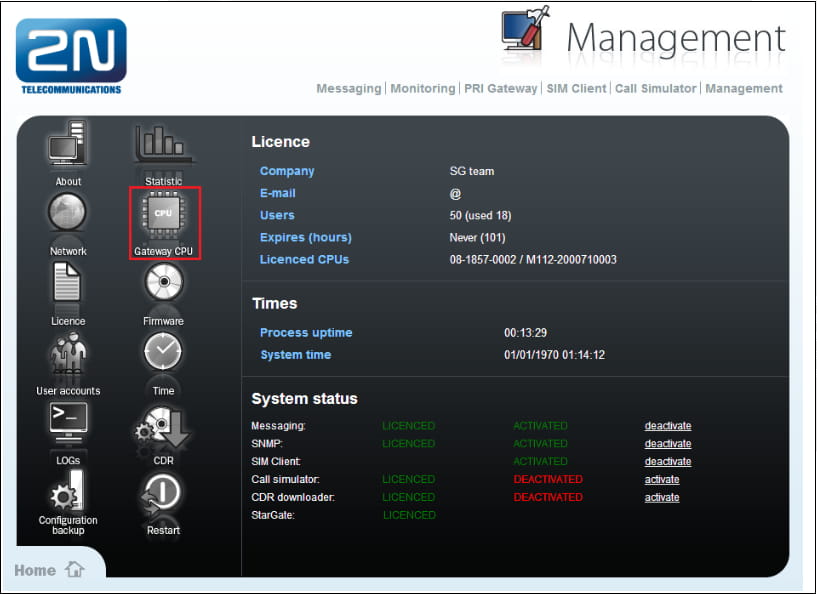Screen dimensions: 817x595
Task: Click the Expires (hours) label
Action: [x=306, y=238]
